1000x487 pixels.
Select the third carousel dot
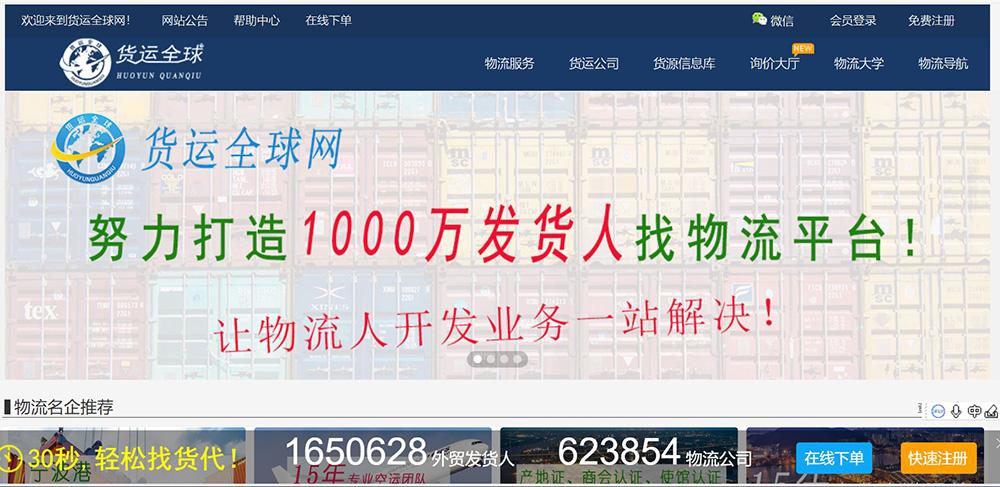point(504,359)
